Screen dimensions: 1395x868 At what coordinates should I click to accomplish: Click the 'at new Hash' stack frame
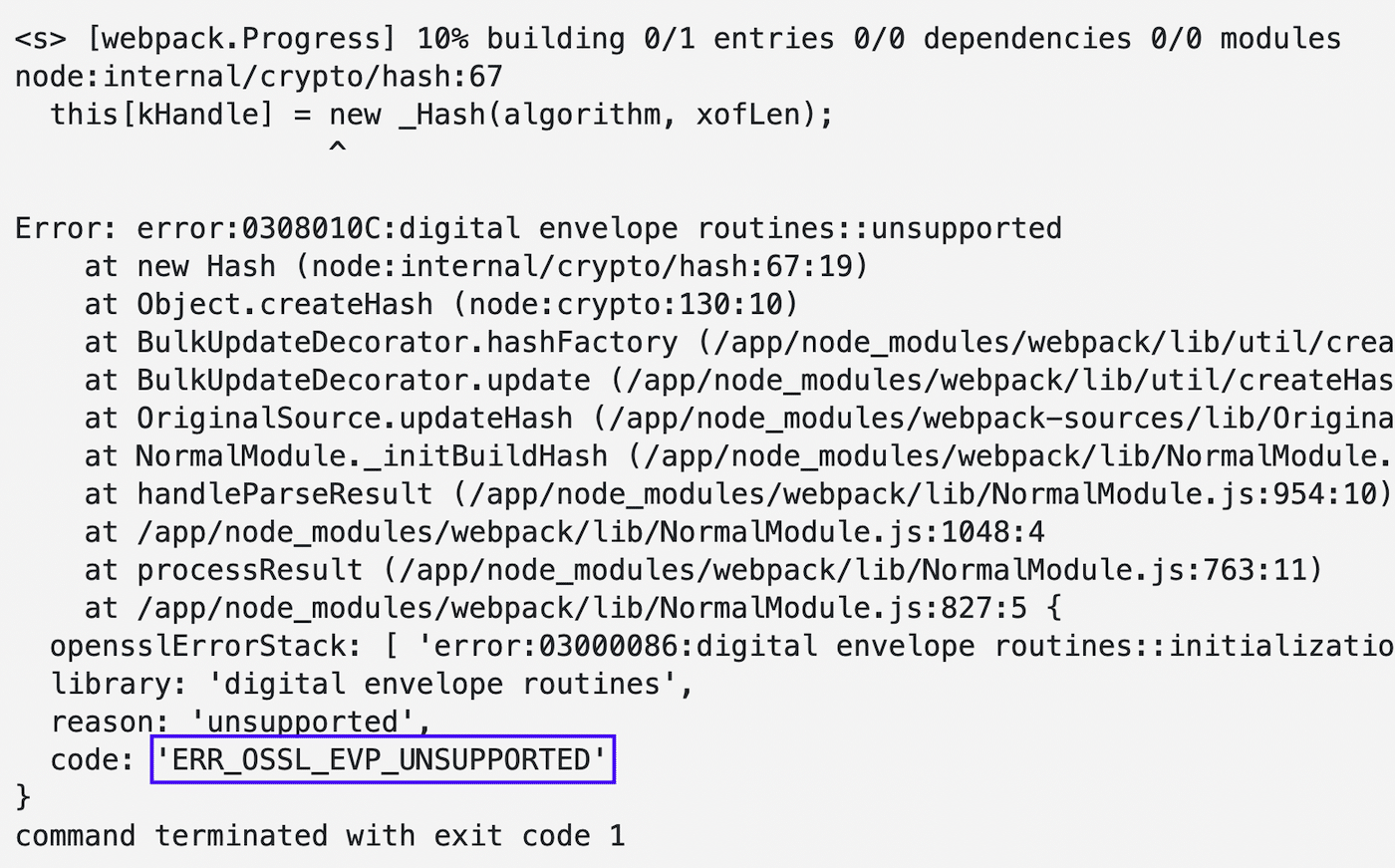[x=476, y=266]
